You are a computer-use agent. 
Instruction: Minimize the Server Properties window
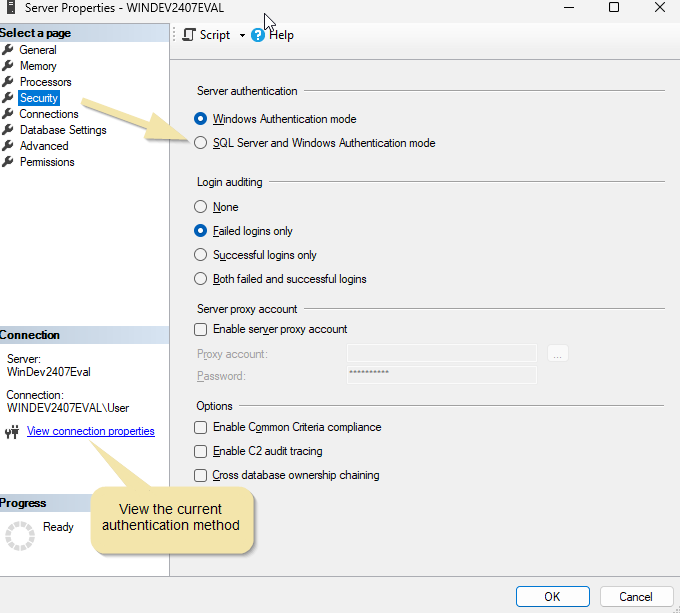click(x=569, y=7)
